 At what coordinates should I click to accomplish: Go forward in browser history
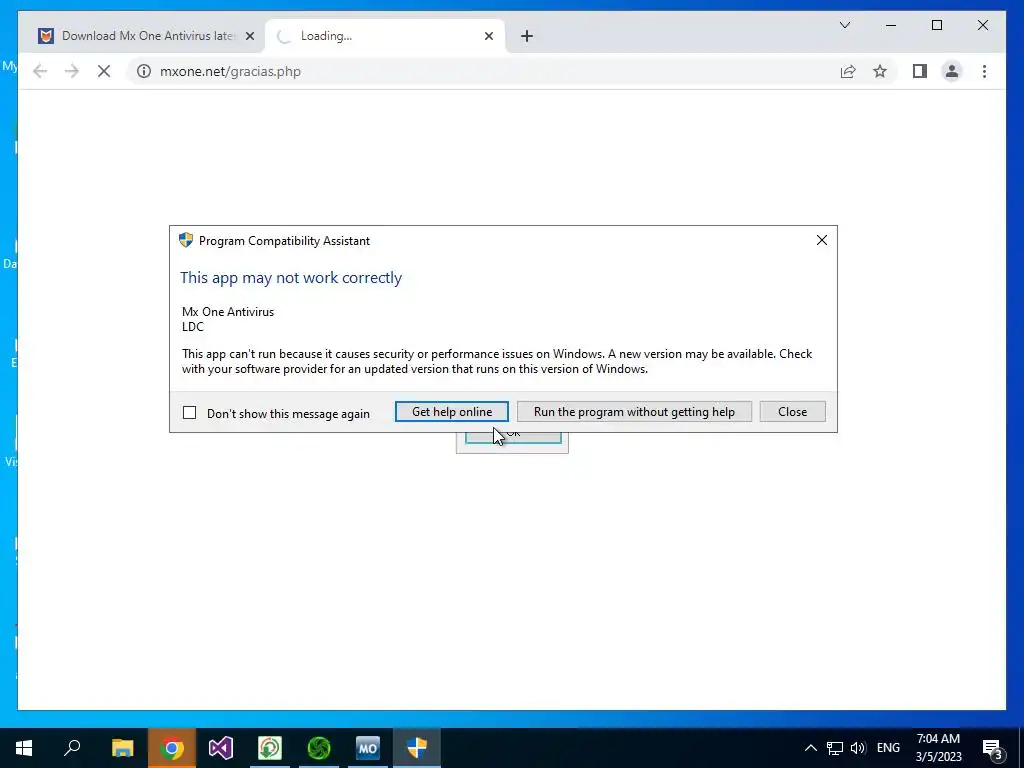[x=72, y=71]
